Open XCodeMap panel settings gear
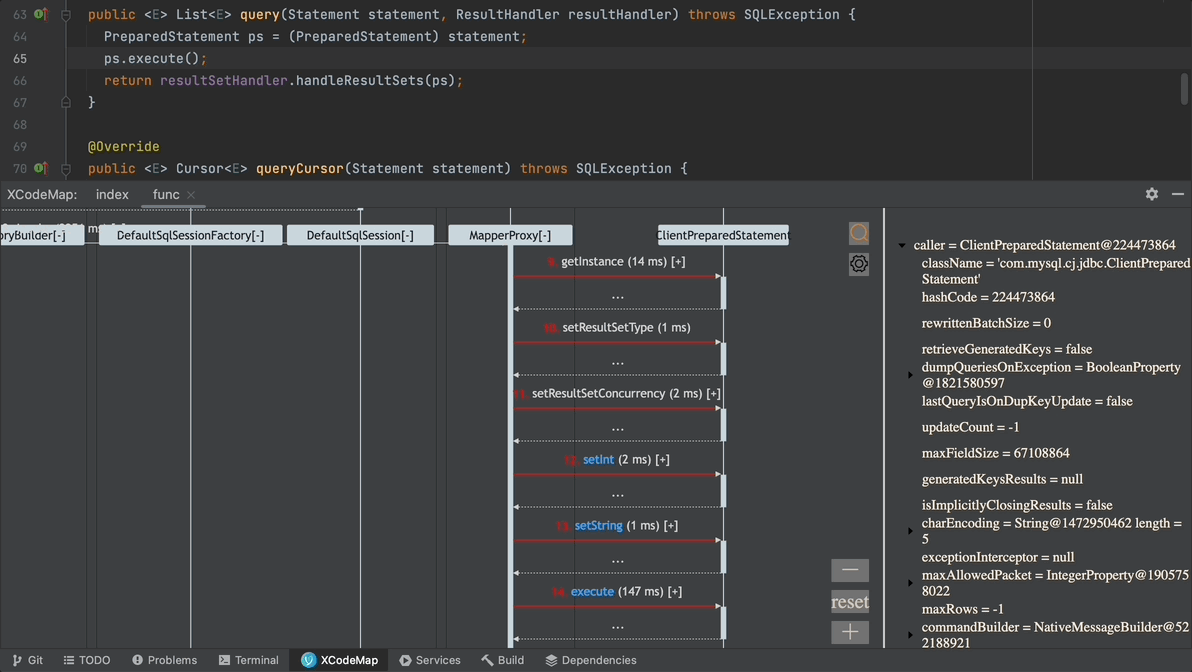This screenshot has width=1192, height=672. [x=1152, y=195]
